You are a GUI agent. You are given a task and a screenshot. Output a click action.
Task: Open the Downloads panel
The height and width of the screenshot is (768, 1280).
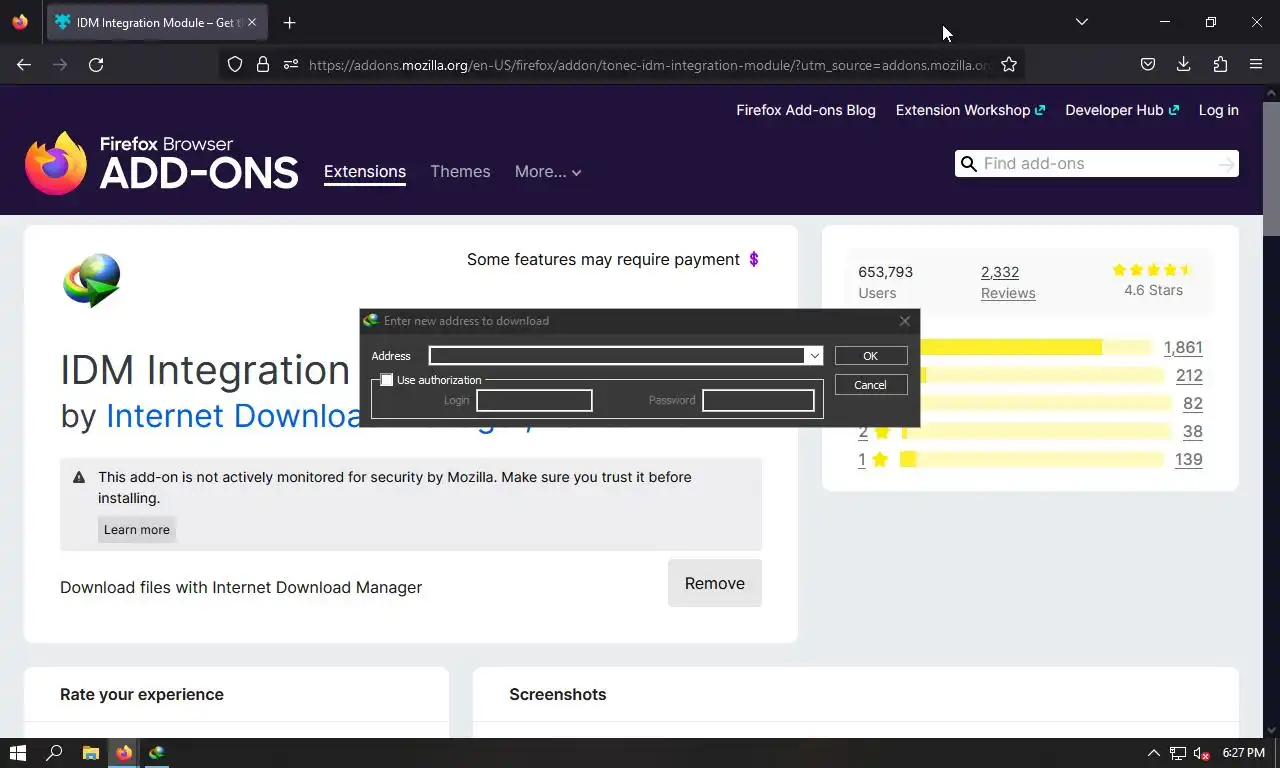click(1184, 64)
